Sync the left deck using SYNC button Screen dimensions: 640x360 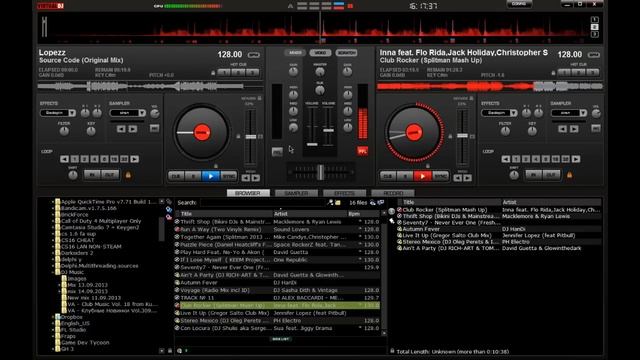pos(229,176)
